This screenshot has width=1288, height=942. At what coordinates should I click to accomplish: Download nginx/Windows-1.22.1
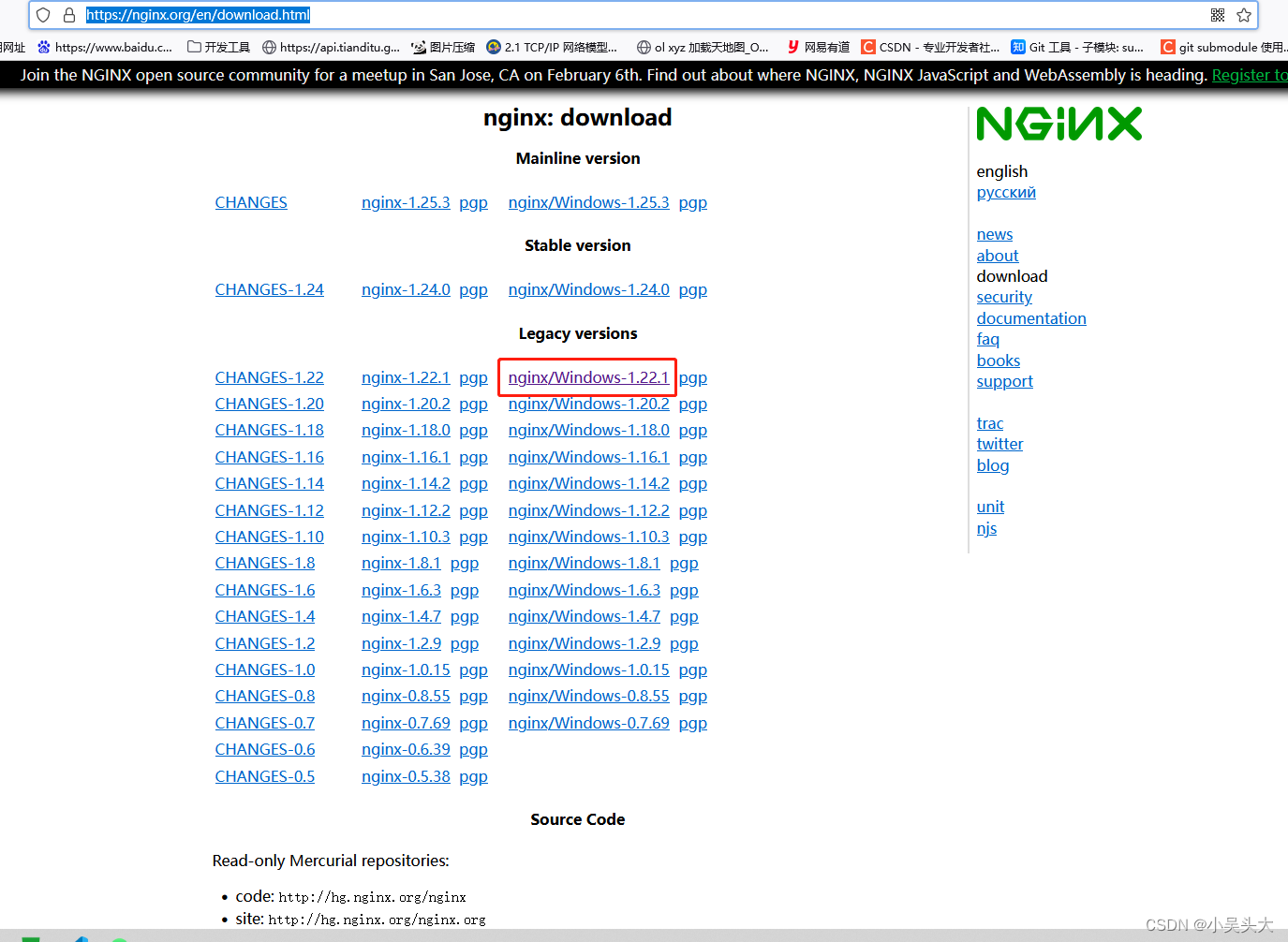click(589, 377)
